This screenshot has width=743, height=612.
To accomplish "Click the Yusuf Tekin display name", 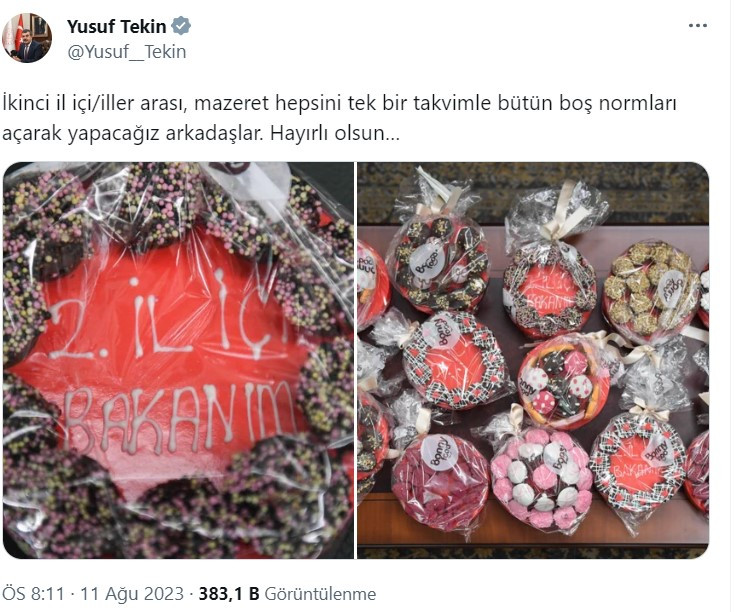I will pyautogui.click(x=117, y=26).
